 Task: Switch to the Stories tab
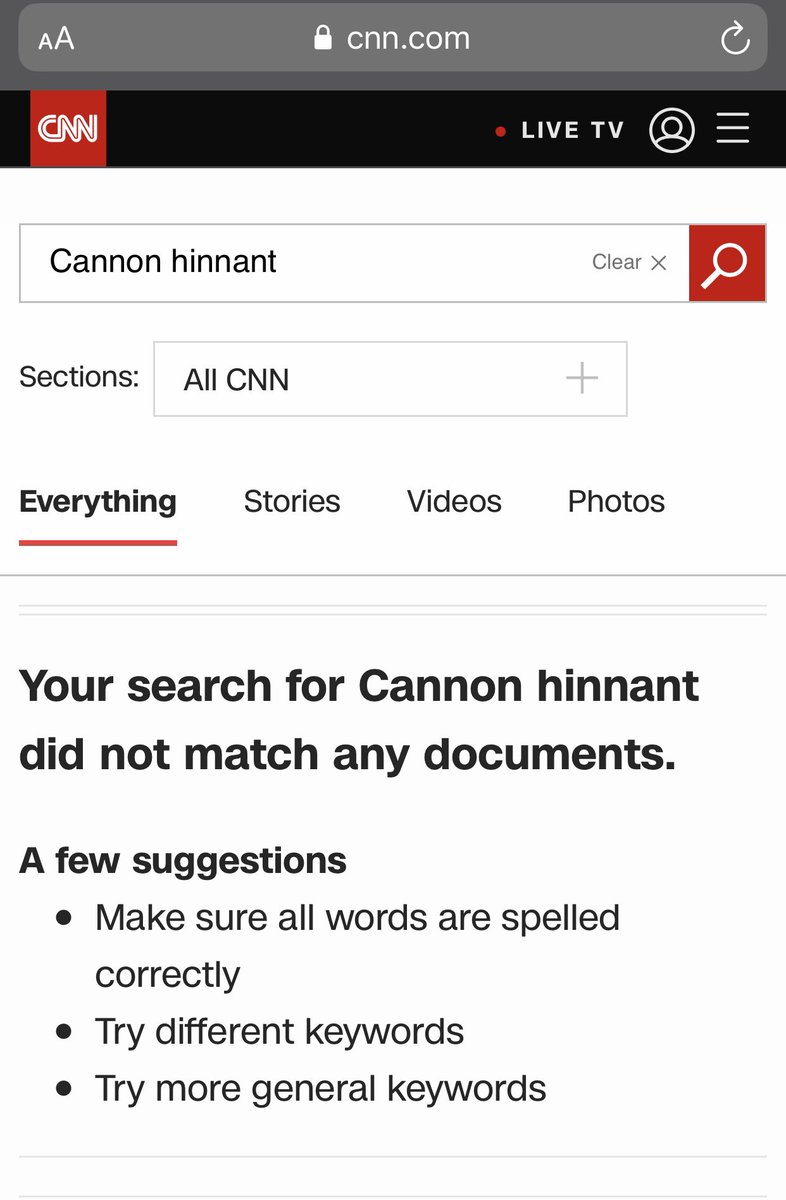click(292, 501)
